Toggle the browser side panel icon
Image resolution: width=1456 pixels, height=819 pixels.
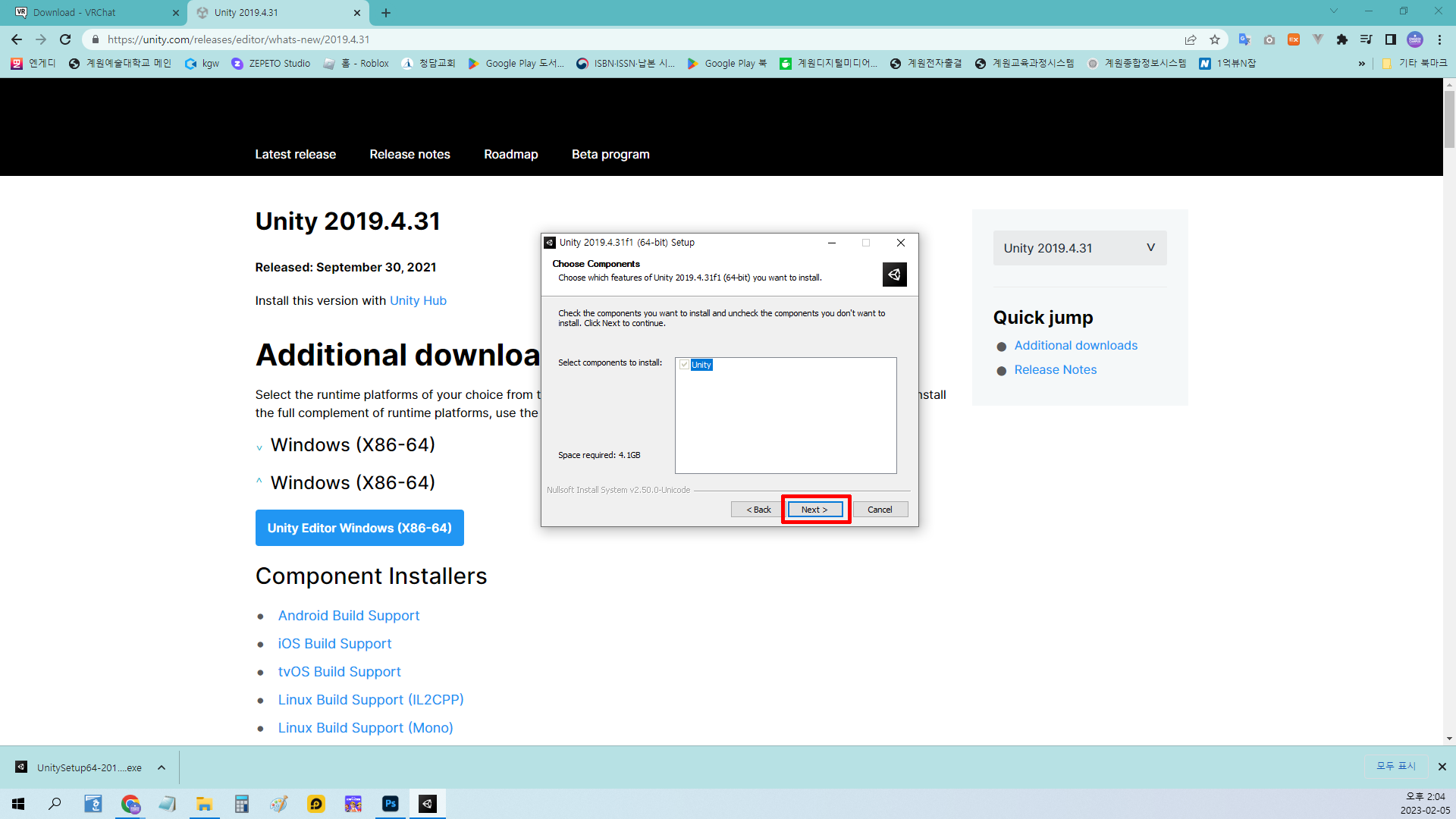click(1391, 39)
